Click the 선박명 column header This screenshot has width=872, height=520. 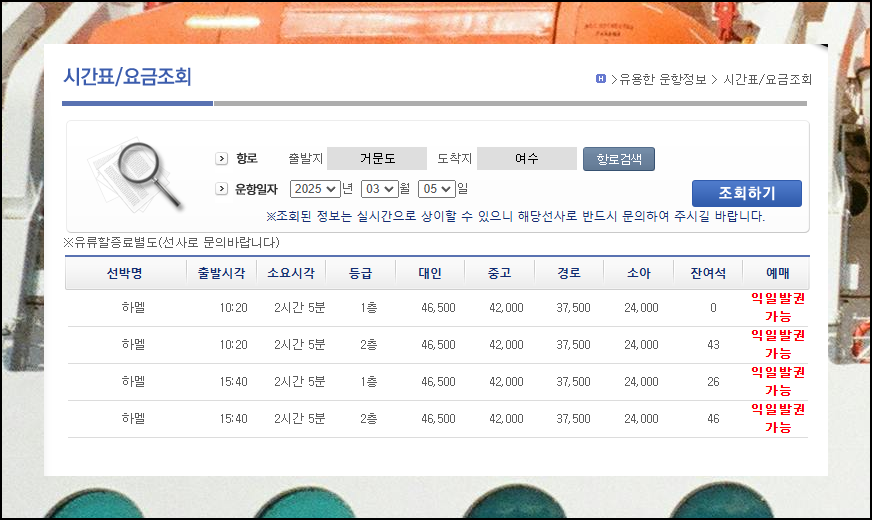pos(125,273)
